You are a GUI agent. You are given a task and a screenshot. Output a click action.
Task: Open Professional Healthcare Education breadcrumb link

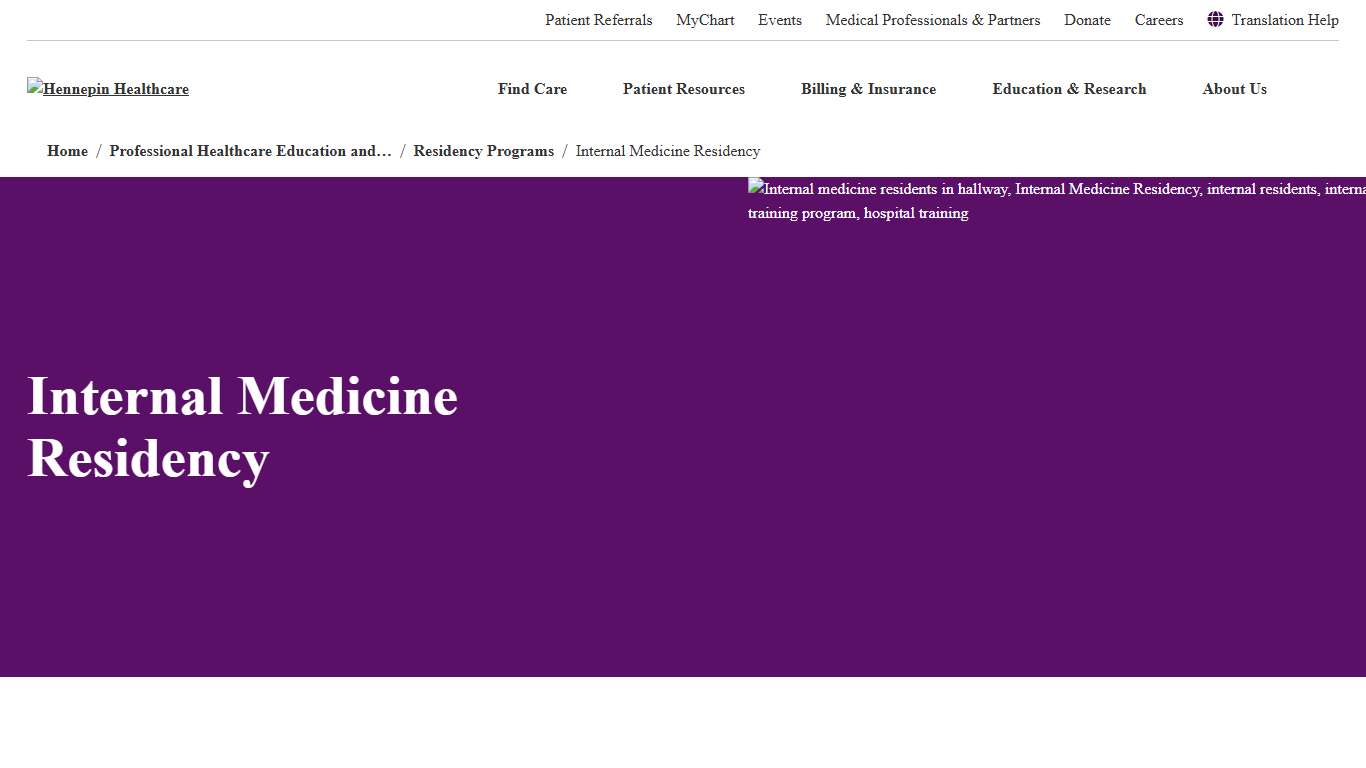pyautogui.click(x=250, y=151)
